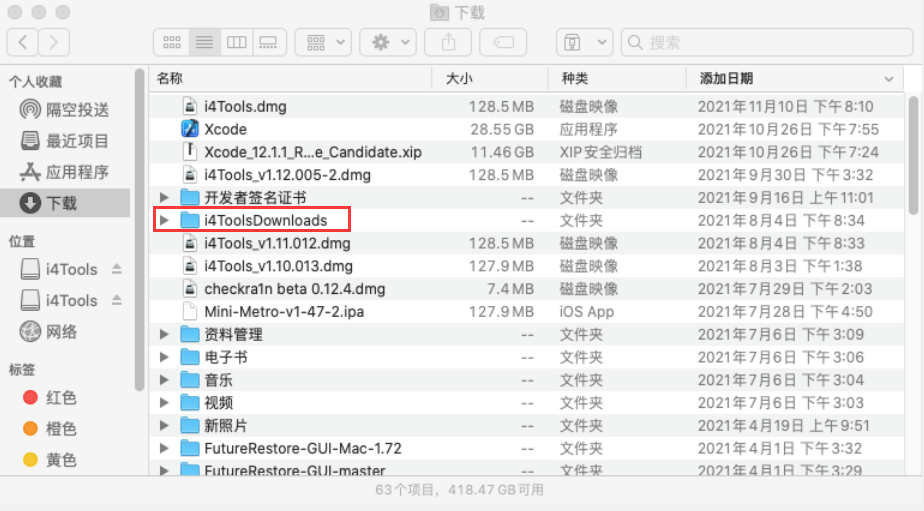Click the Edit Tags toolbar button

(503, 42)
